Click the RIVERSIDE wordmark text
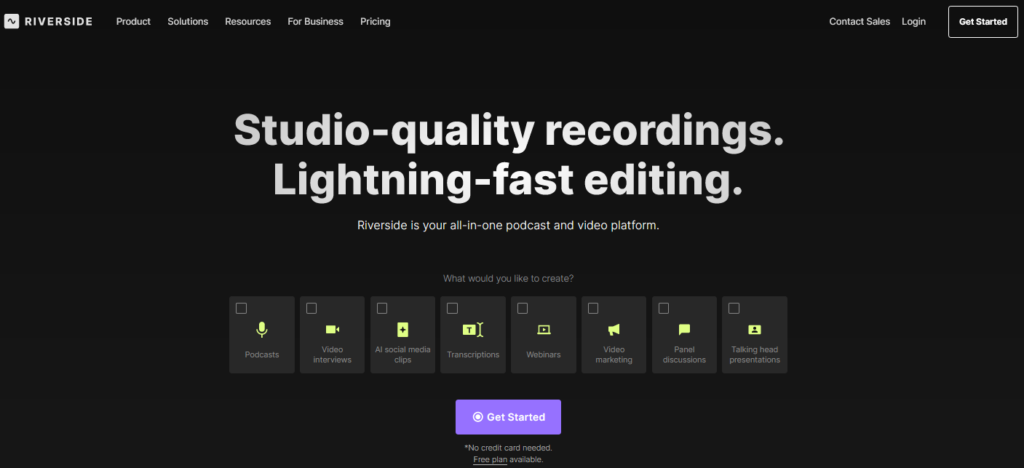This screenshot has height=468, width=1024. [58, 22]
